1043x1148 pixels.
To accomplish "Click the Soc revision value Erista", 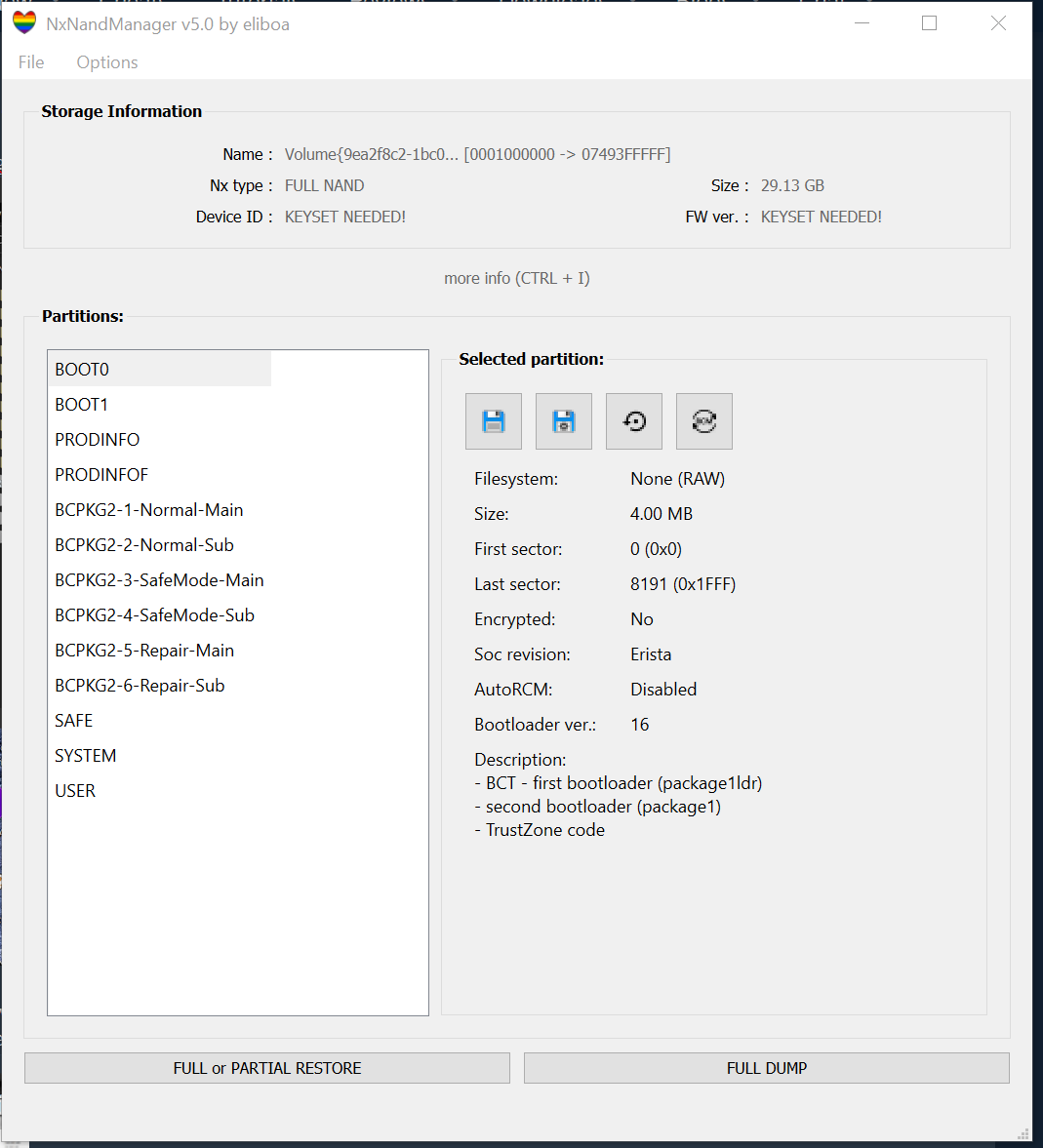I will click(651, 654).
